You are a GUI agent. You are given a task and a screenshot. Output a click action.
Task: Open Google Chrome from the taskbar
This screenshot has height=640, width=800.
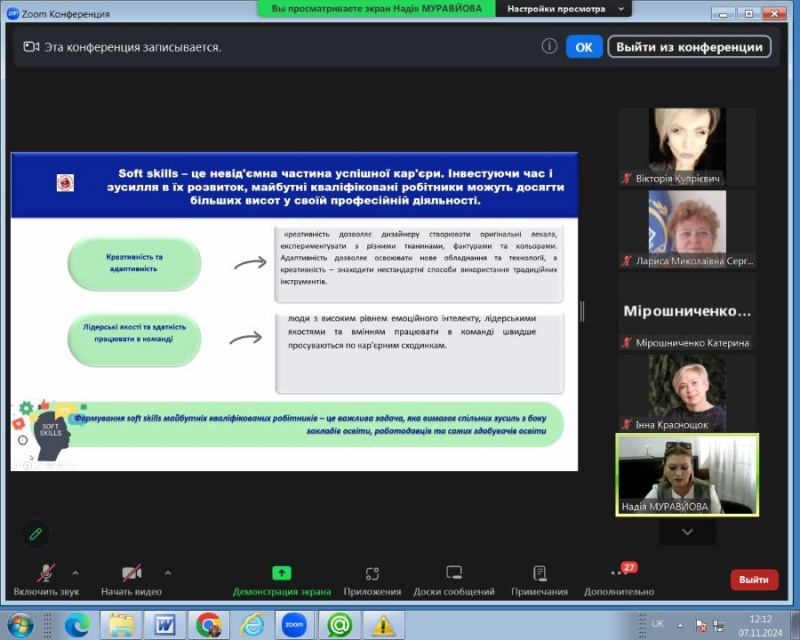[208, 625]
